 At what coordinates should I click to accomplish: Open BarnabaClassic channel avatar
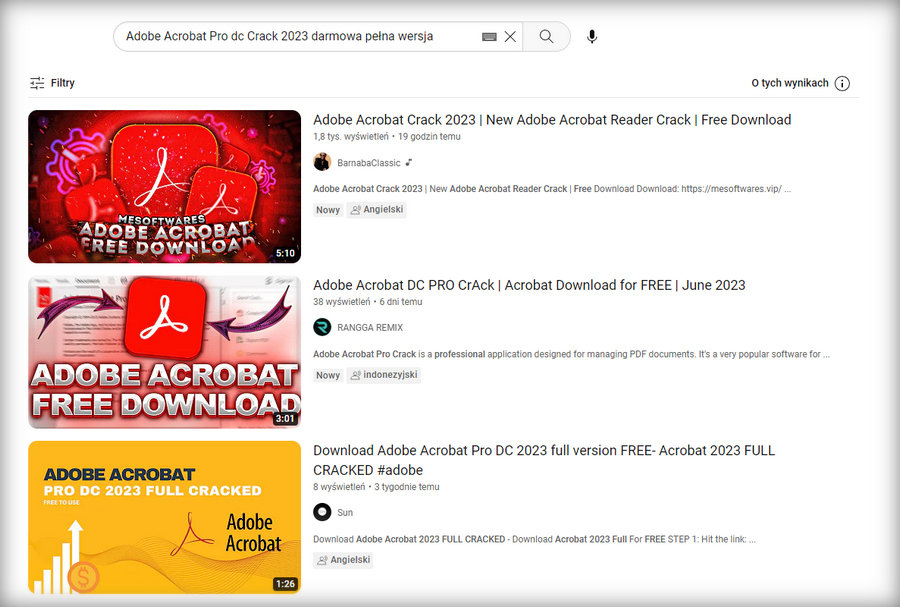point(322,162)
